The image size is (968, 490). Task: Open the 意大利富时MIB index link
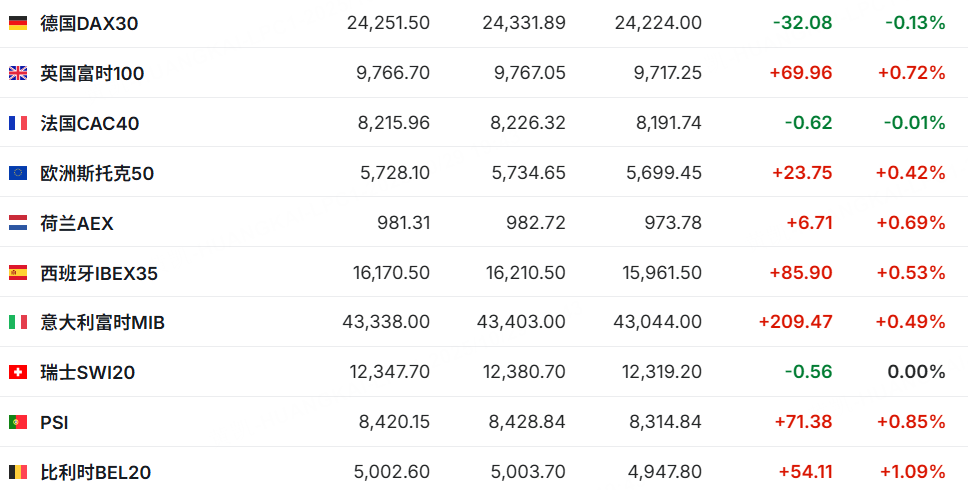click(x=102, y=322)
